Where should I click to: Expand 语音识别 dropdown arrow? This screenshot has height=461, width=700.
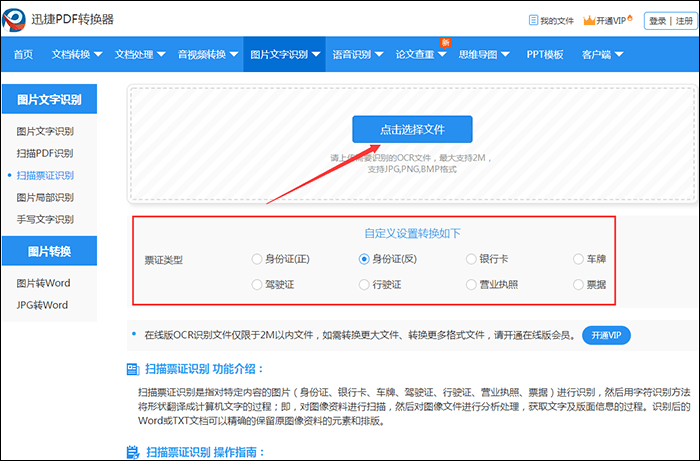click(x=379, y=54)
